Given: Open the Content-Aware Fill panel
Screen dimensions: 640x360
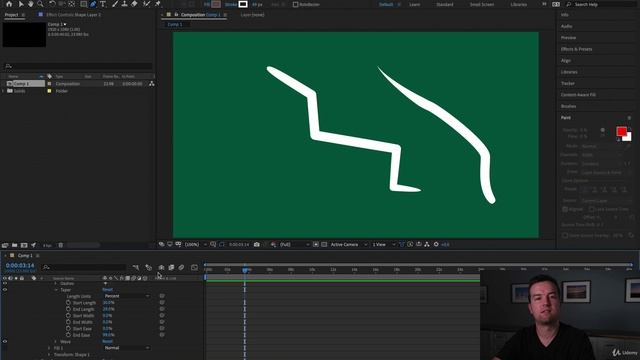Looking at the screenshot, I should point(578,95).
